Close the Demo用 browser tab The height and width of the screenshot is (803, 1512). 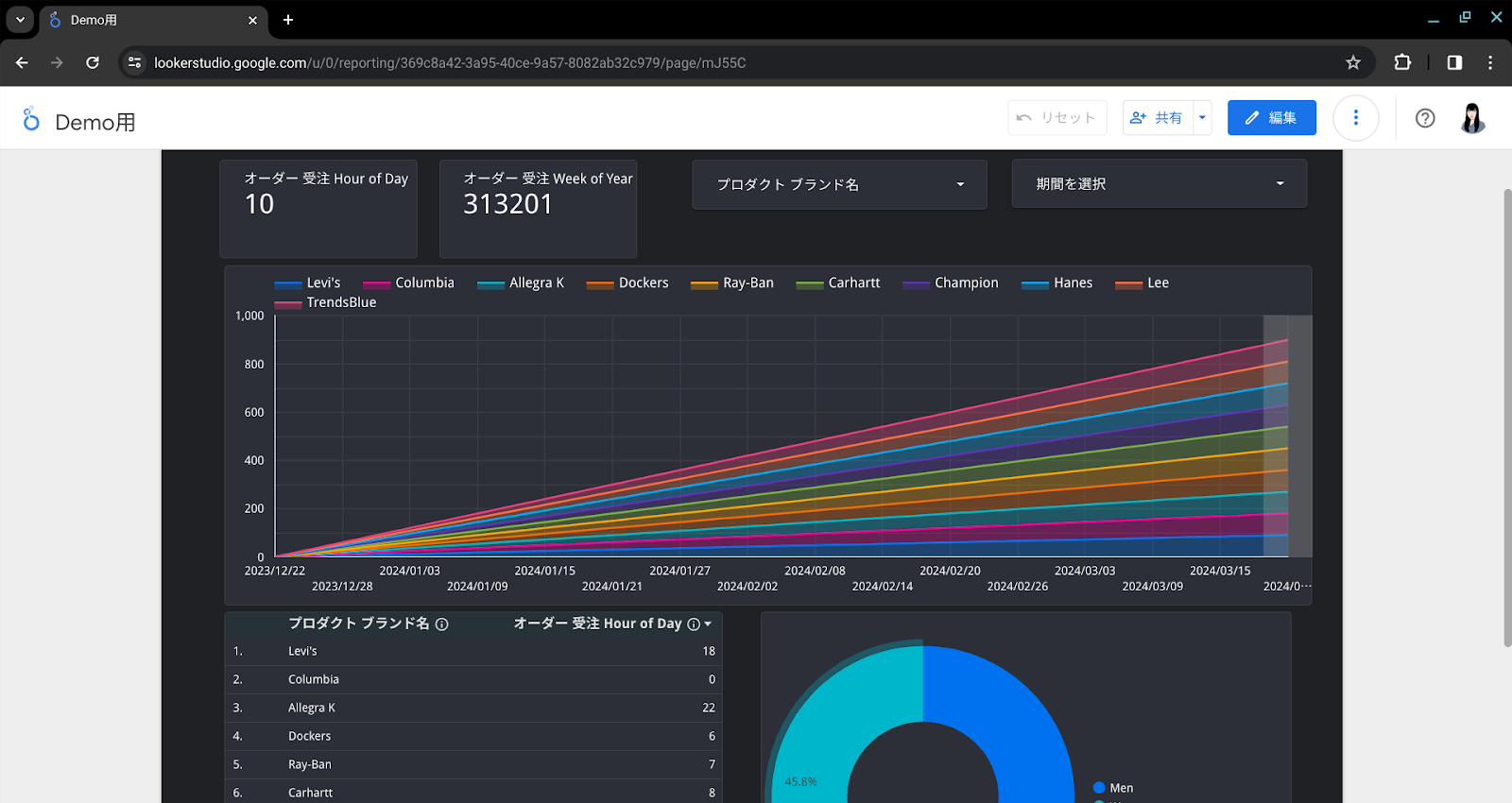tap(252, 20)
